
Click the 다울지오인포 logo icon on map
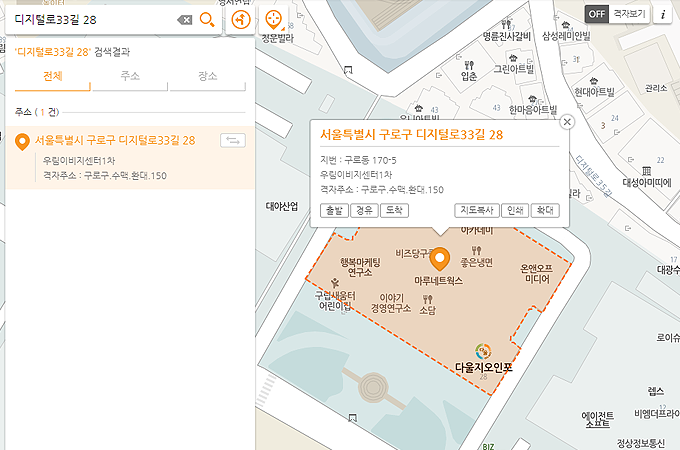coord(483,352)
